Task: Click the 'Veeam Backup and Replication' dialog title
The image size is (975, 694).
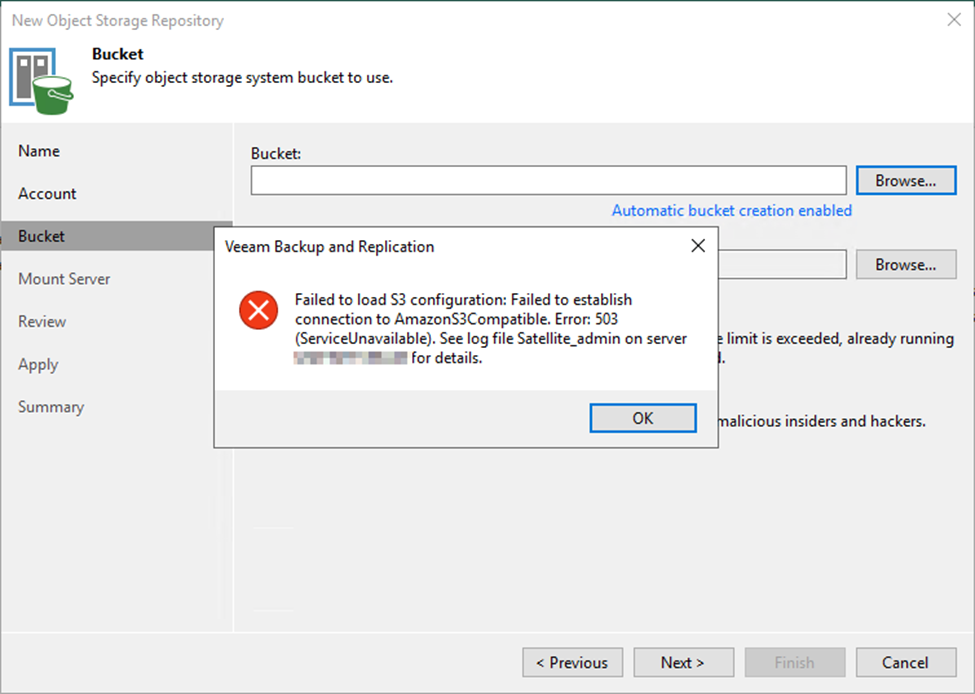Action: click(x=330, y=246)
